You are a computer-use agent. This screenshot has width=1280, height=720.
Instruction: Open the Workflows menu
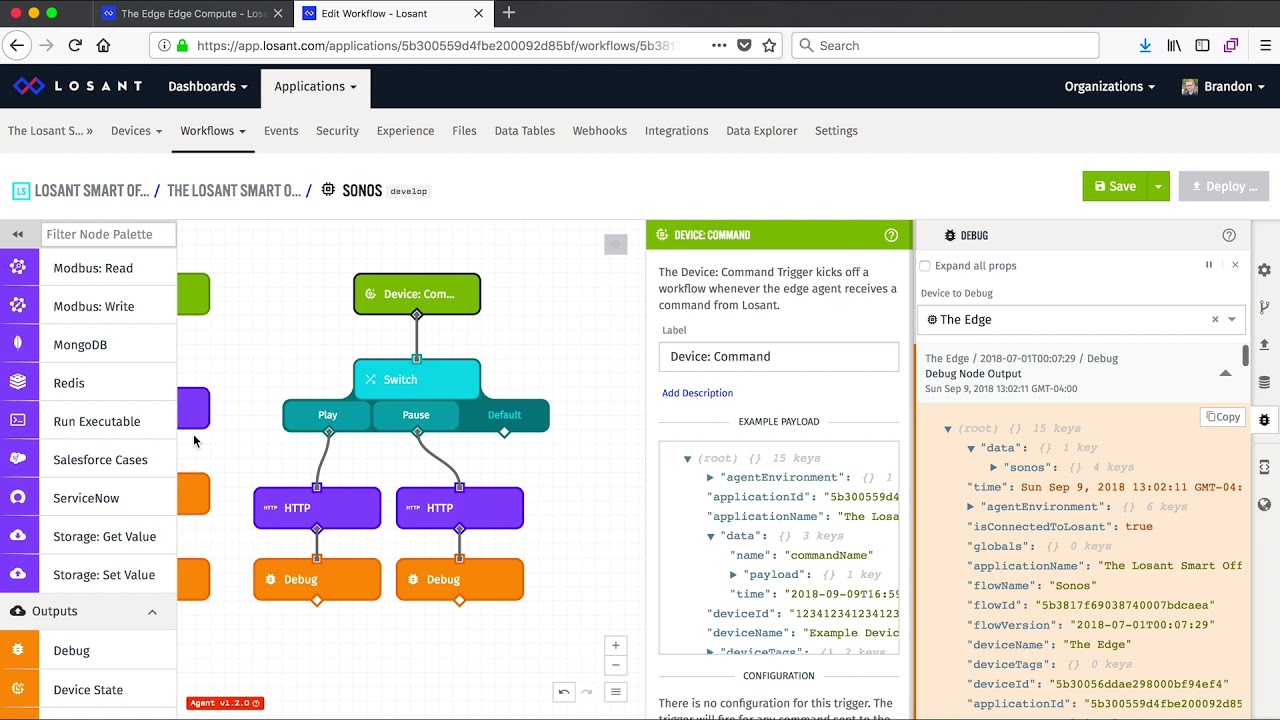[x=213, y=131]
